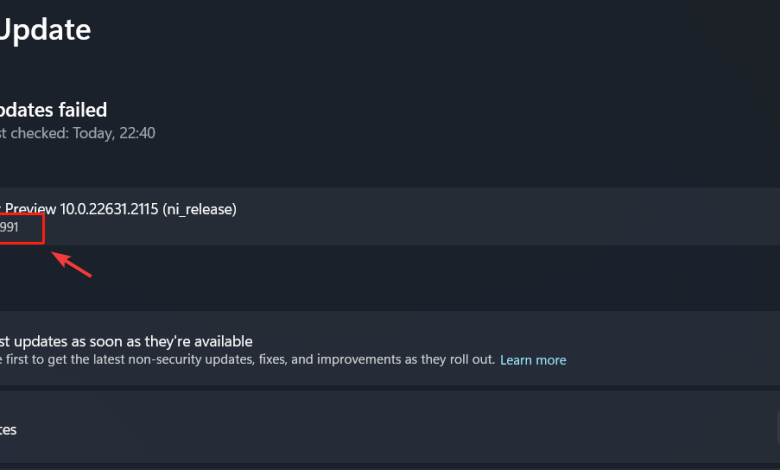Image resolution: width=780 pixels, height=470 pixels.
Task: Open the Learn more link
Action: coord(533,360)
